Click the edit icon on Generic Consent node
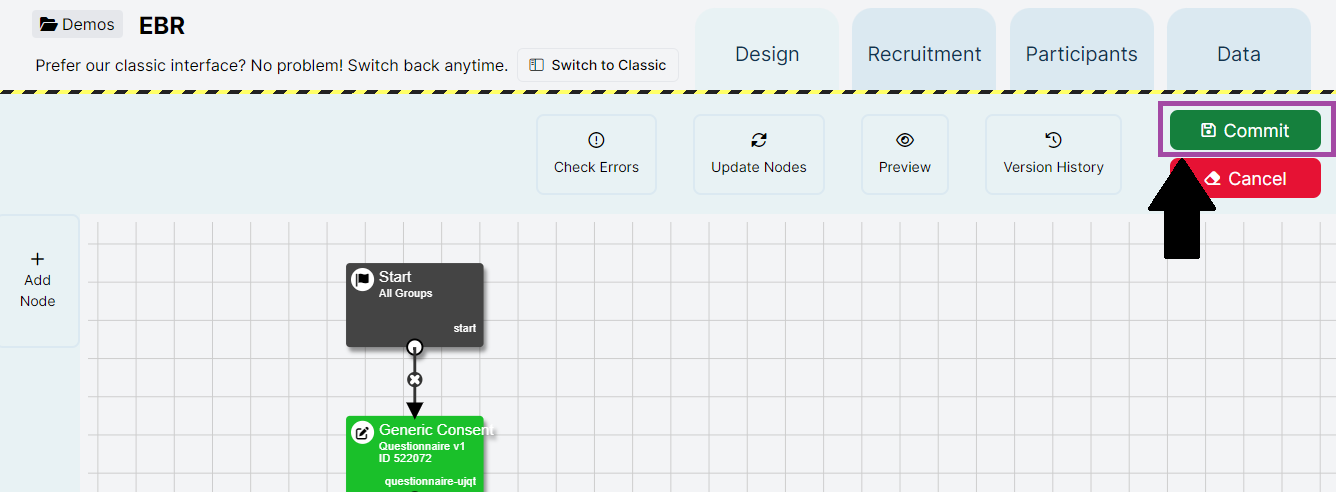The width and height of the screenshot is (1336, 492). click(x=363, y=433)
